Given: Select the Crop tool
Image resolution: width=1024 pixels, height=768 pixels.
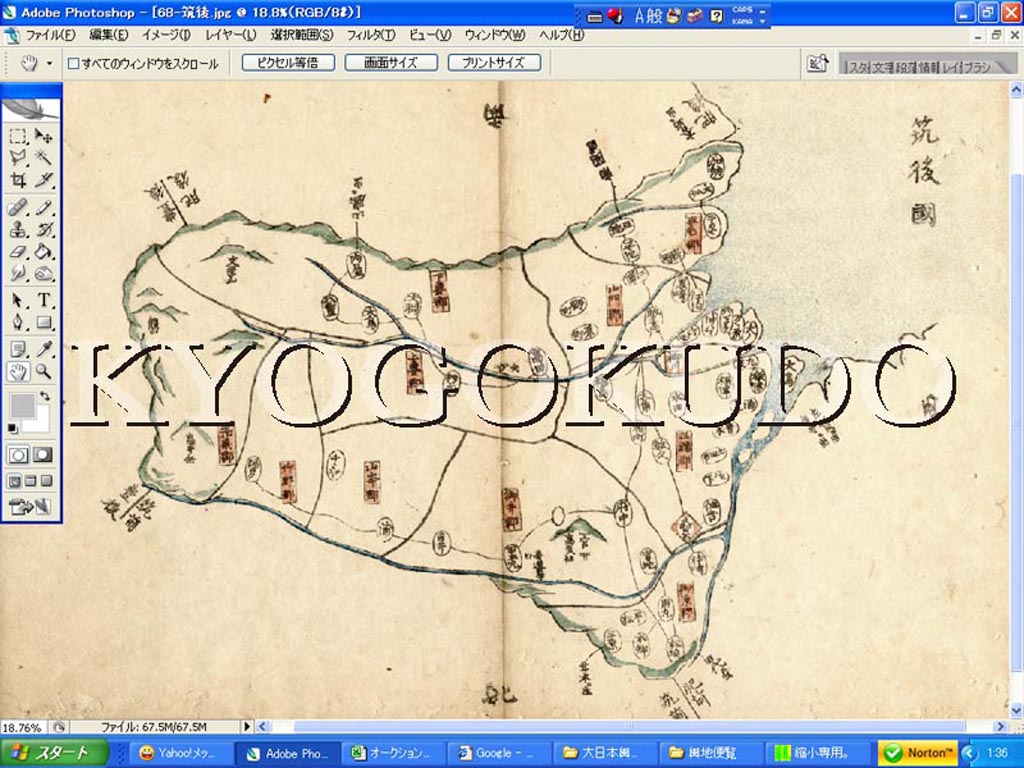Looking at the screenshot, I should click(18, 180).
